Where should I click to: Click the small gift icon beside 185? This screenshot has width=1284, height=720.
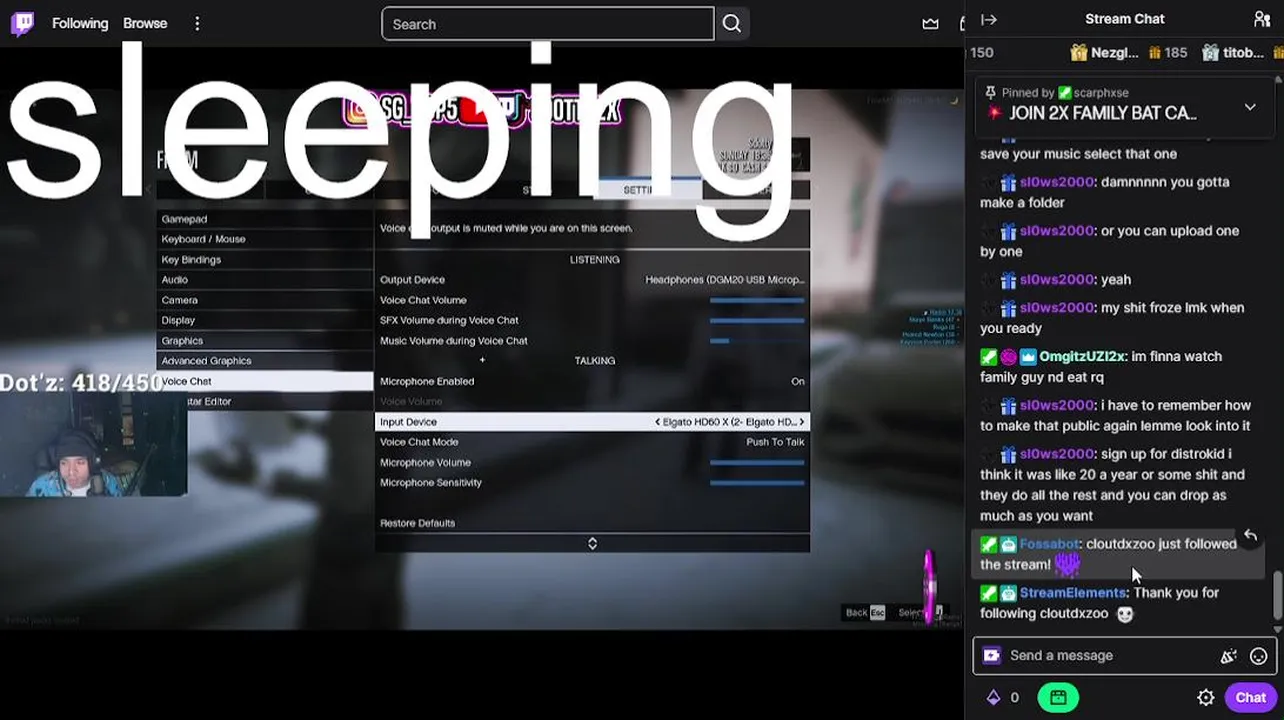pyautogui.click(x=1154, y=52)
